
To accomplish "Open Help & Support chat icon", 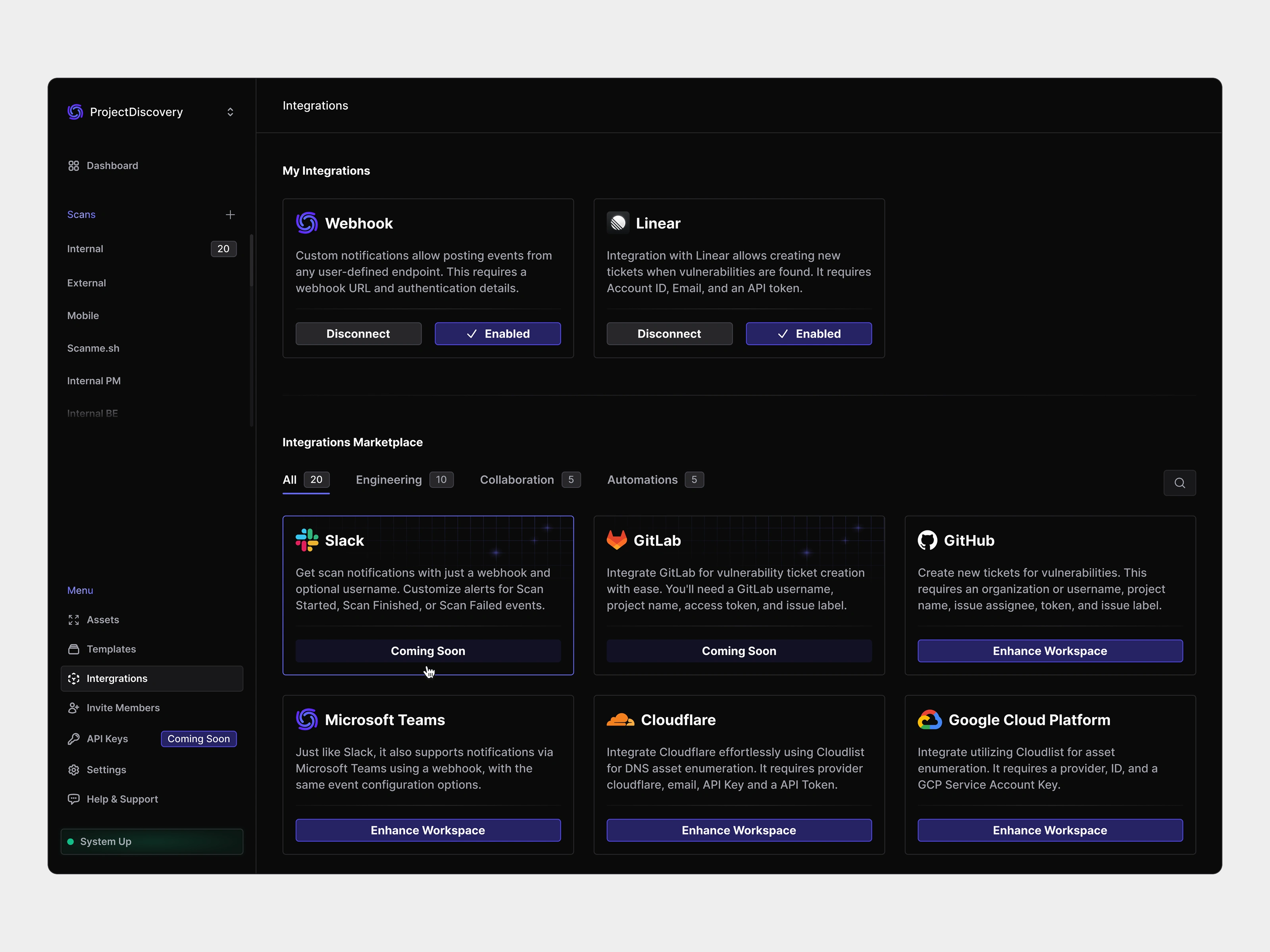I will [x=73, y=799].
